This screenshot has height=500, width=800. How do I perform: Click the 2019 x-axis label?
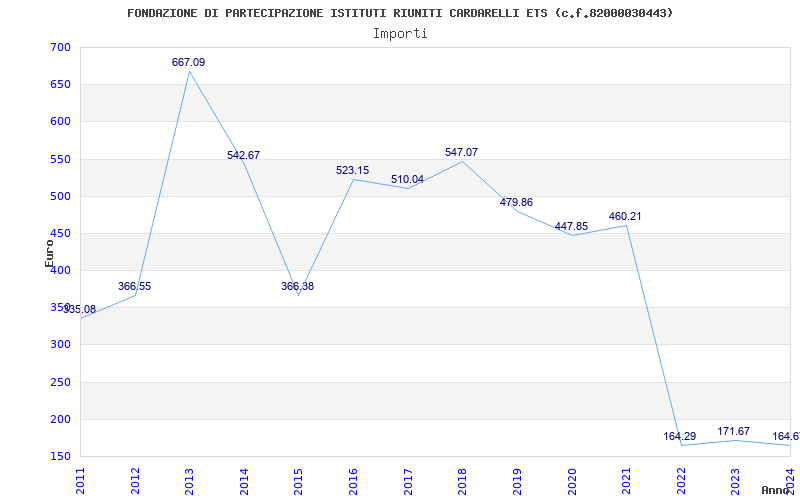[517, 481]
